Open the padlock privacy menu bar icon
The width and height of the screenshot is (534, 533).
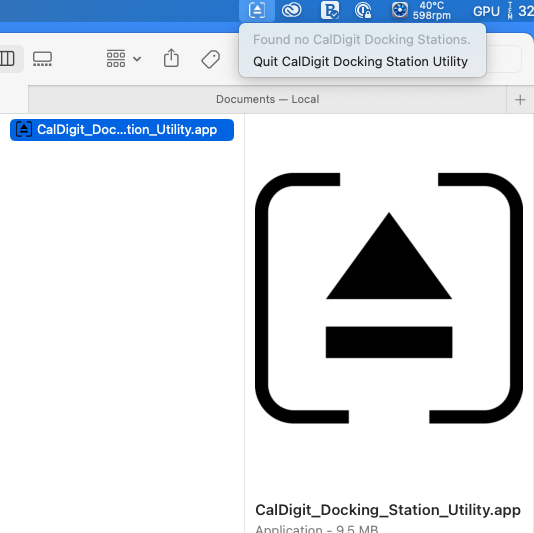tap(363, 11)
